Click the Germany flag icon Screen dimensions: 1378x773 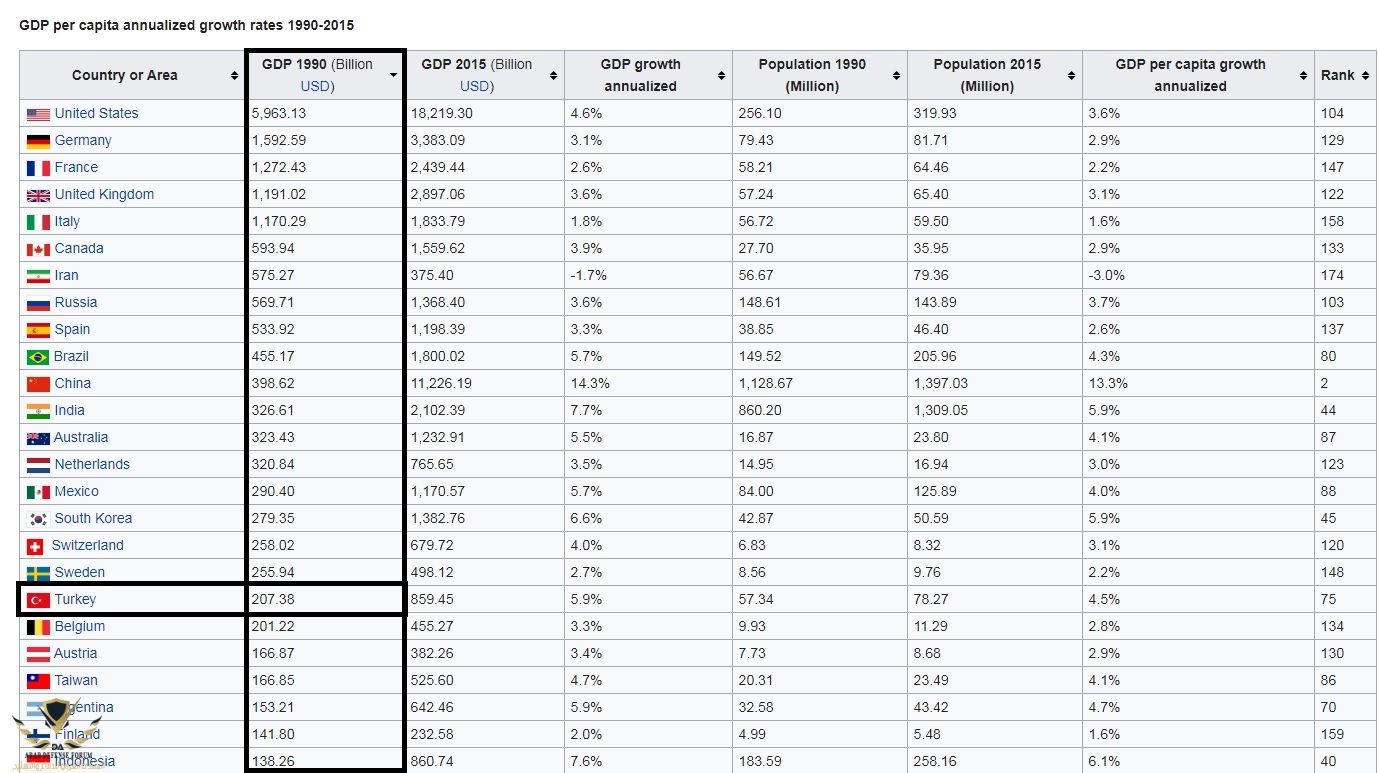pos(38,141)
